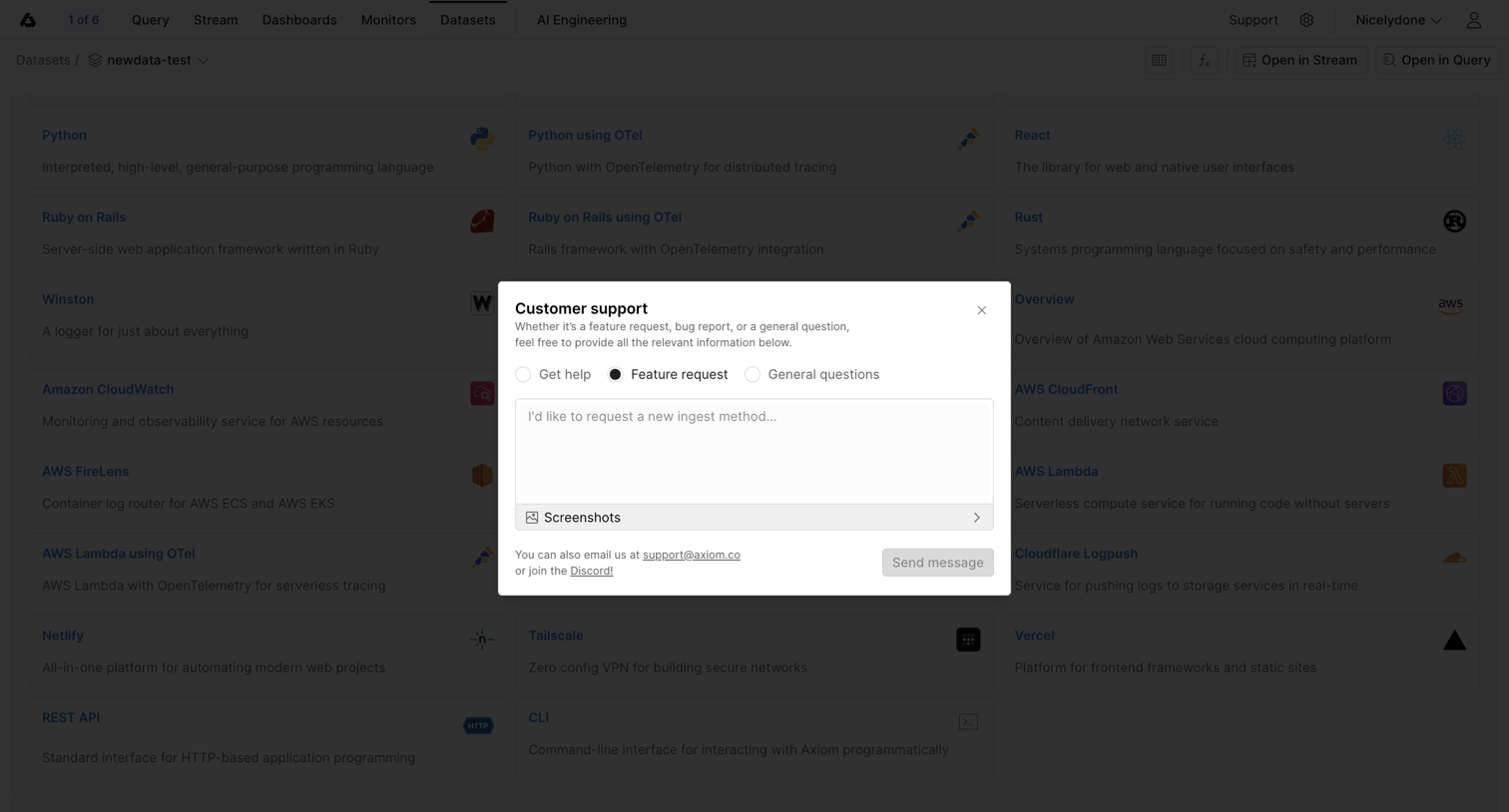Click the table view icon in header
Screen dimensions: 1509x812
tap(1159, 60)
